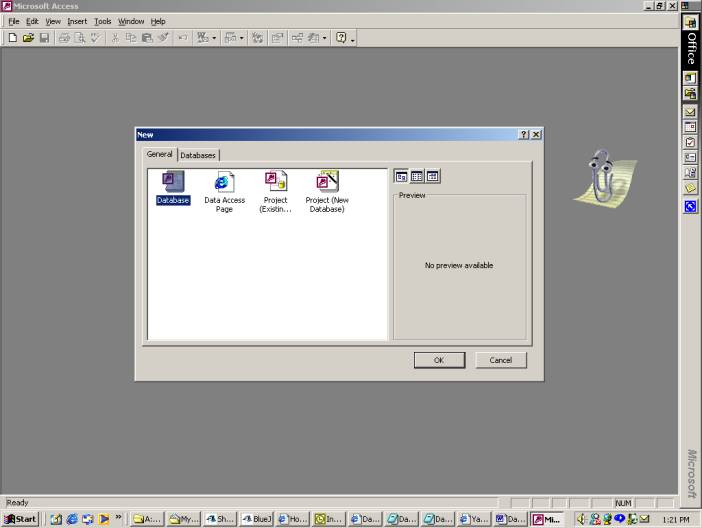Click the Clippy Office Assistant
Image resolution: width=702 pixels, height=528 pixels.
click(x=605, y=180)
